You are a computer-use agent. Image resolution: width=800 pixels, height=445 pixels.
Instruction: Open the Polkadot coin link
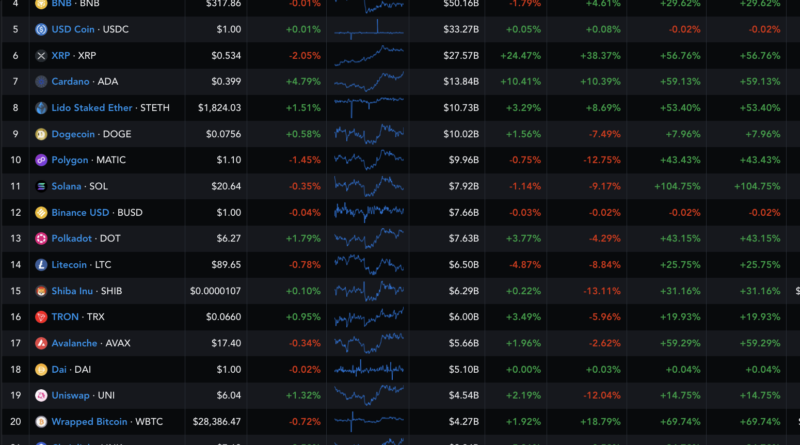[74, 238]
